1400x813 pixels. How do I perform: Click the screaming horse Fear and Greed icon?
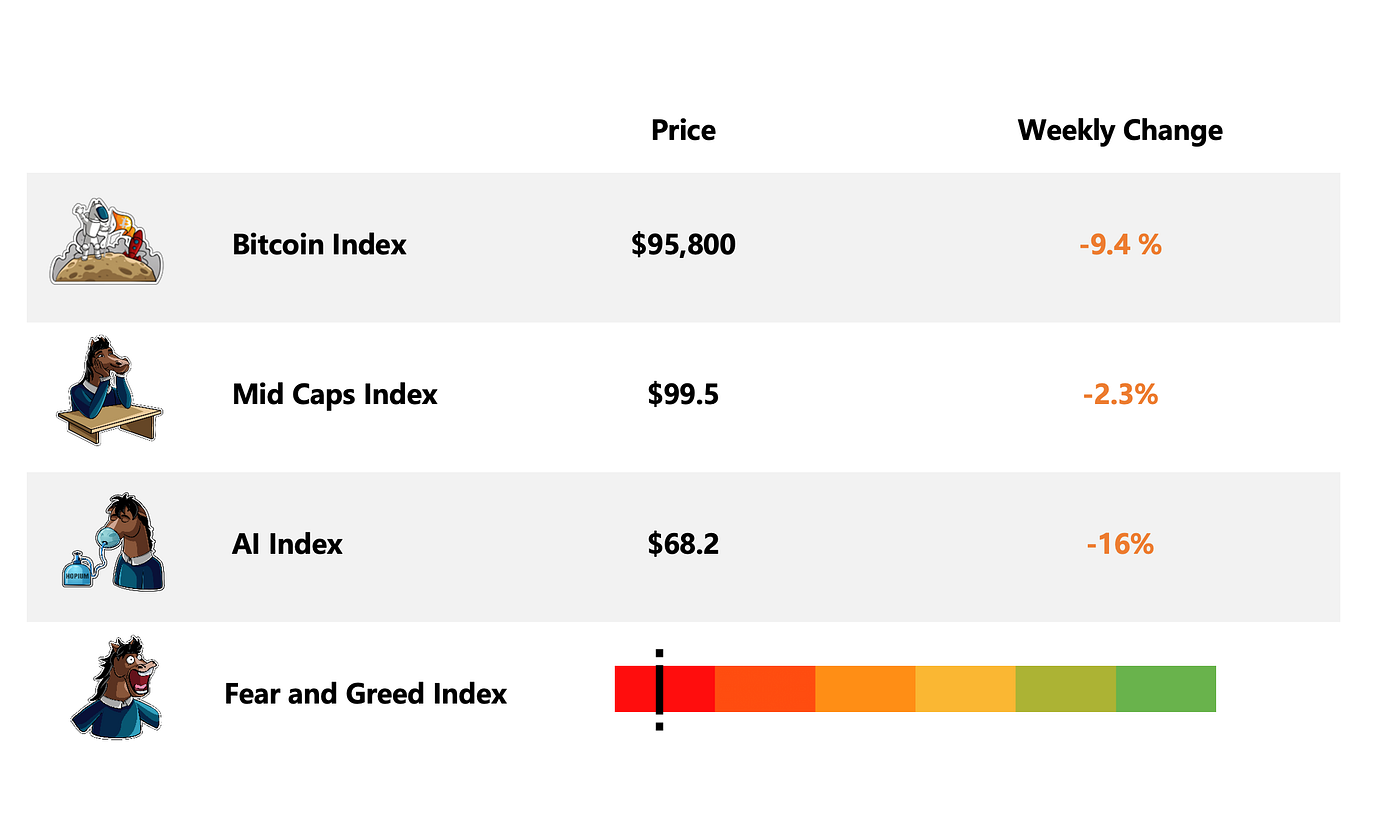point(116,687)
